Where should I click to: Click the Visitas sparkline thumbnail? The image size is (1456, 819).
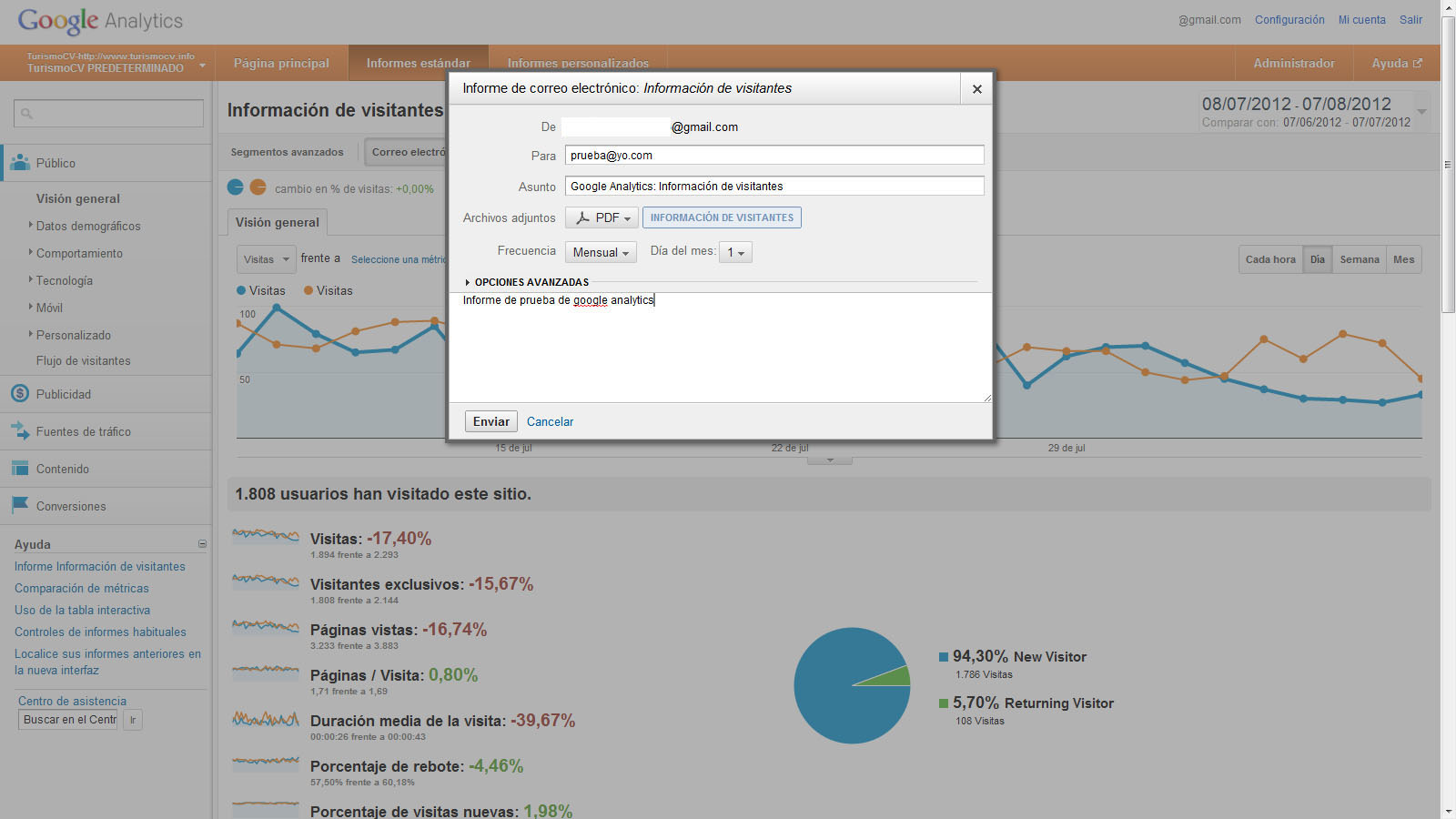click(265, 535)
